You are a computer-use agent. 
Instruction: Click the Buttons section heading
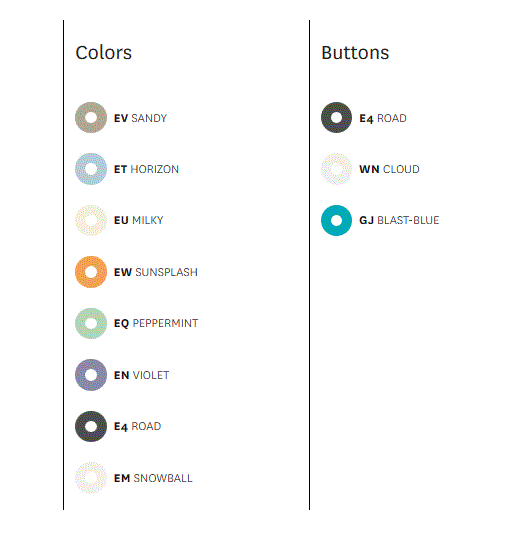click(x=355, y=53)
